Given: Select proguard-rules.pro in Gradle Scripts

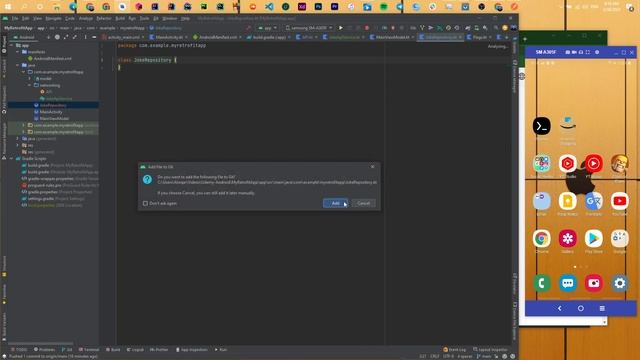Looking at the screenshot, I should [x=44, y=185].
